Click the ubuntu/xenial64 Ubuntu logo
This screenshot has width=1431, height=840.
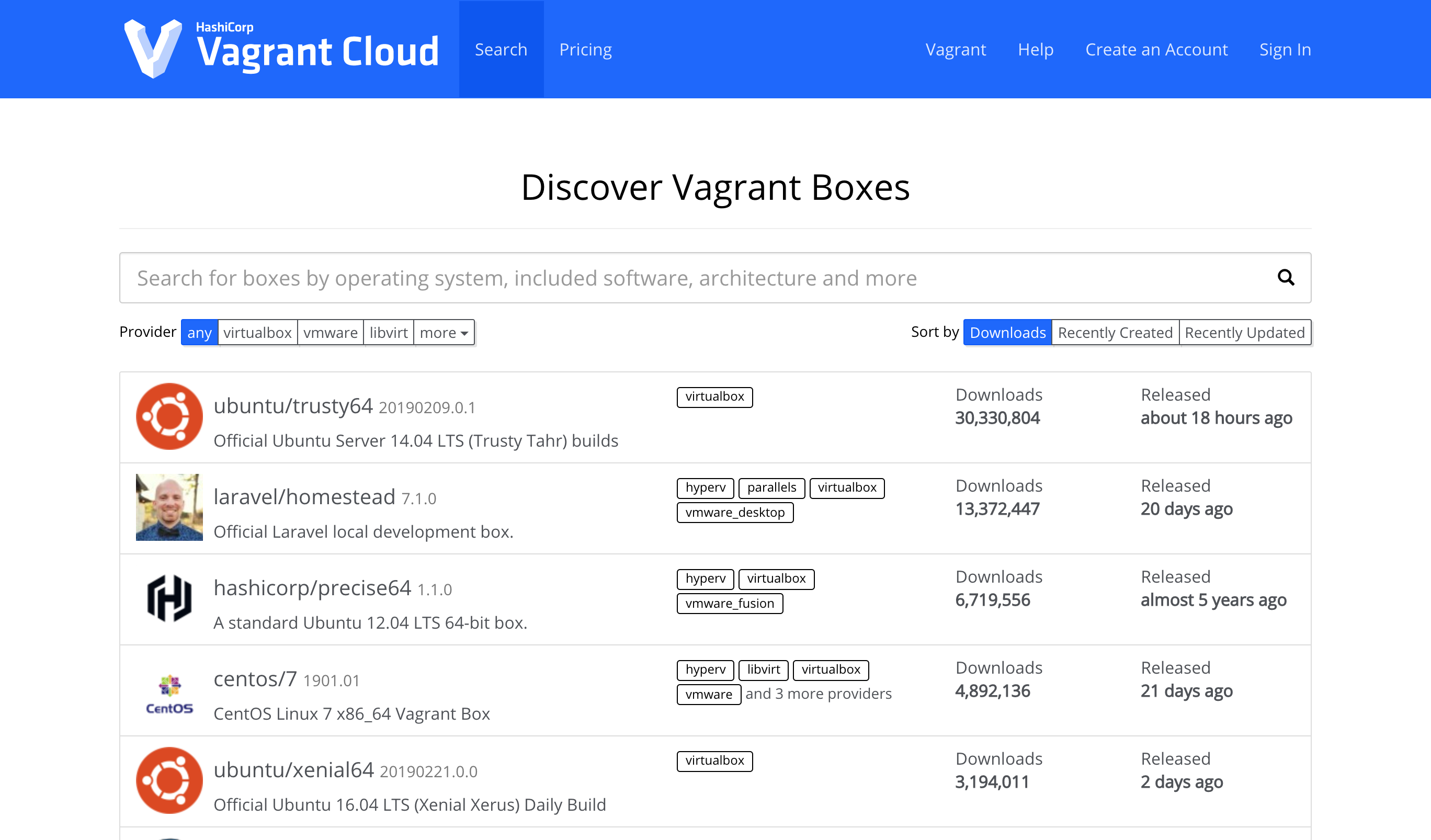pos(168,780)
